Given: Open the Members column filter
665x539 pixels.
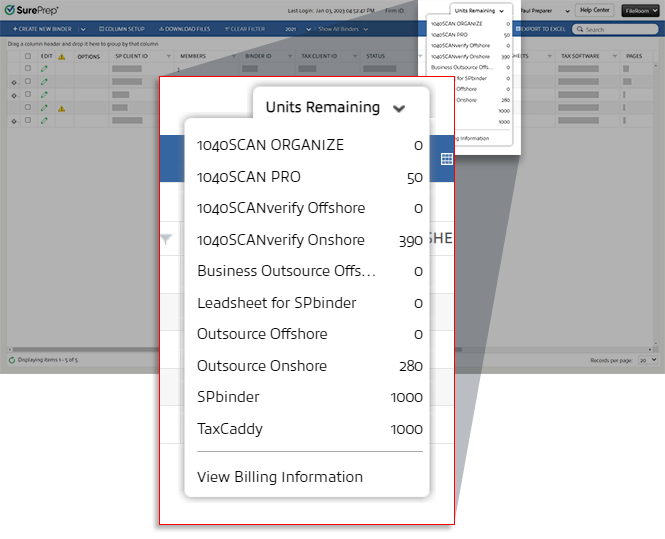Looking at the screenshot, I should click(234, 56).
